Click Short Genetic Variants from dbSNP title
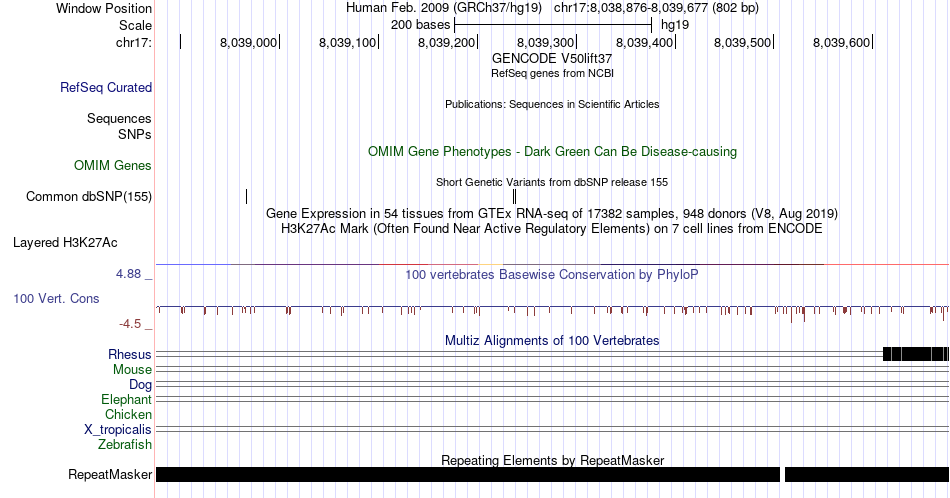 [x=552, y=182]
